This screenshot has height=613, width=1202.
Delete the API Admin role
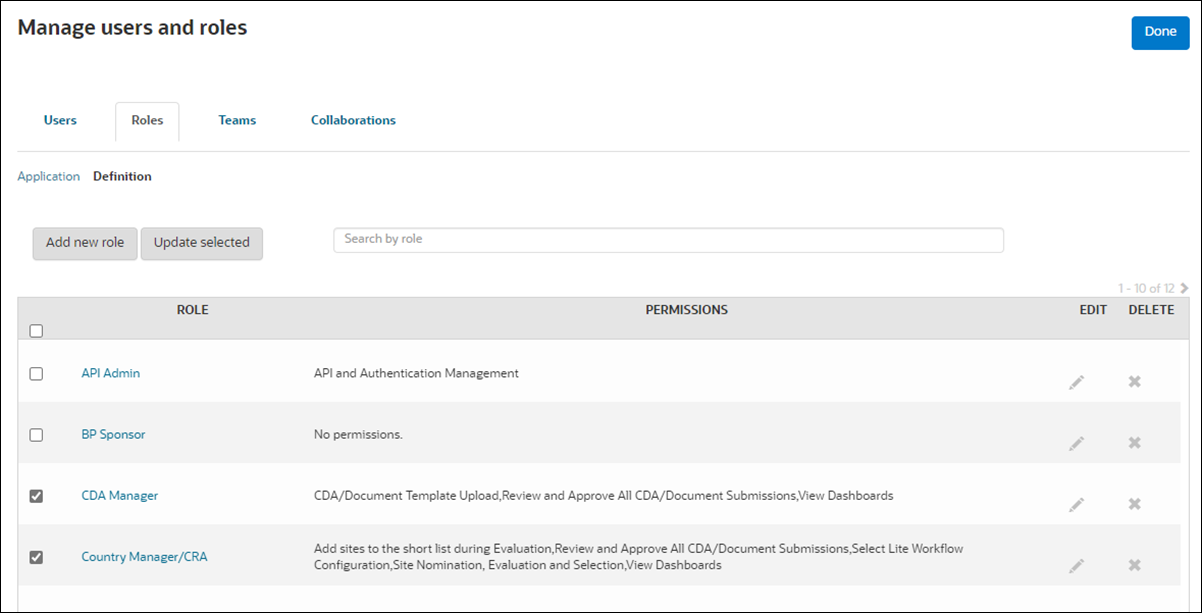[1135, 382]
